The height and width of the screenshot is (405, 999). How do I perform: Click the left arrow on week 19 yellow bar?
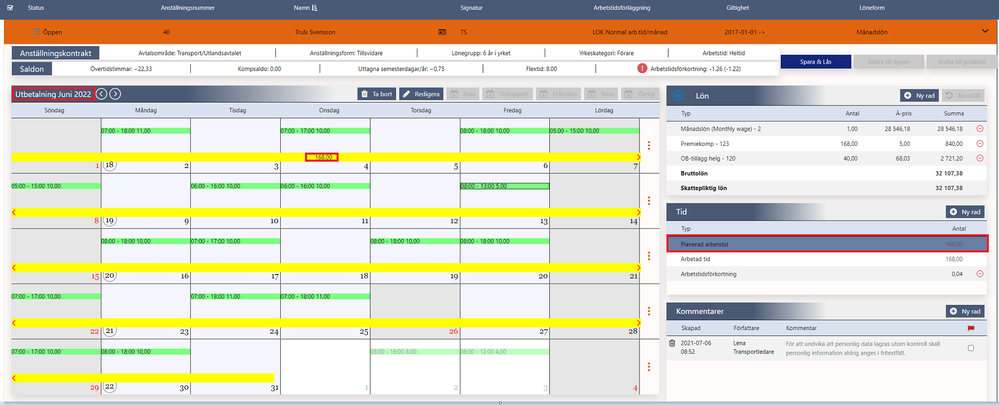(15, 212)
